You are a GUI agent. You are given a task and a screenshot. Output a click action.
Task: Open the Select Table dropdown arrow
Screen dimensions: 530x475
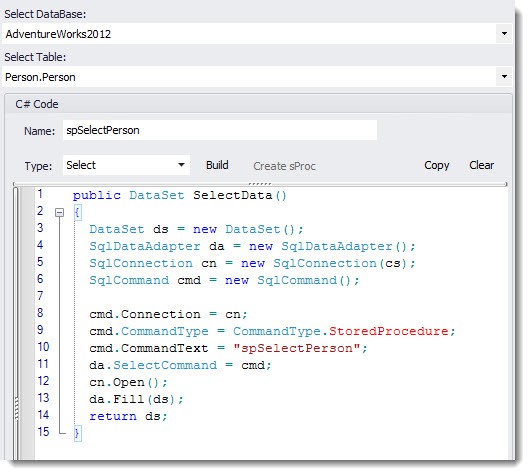coord(504,76)
